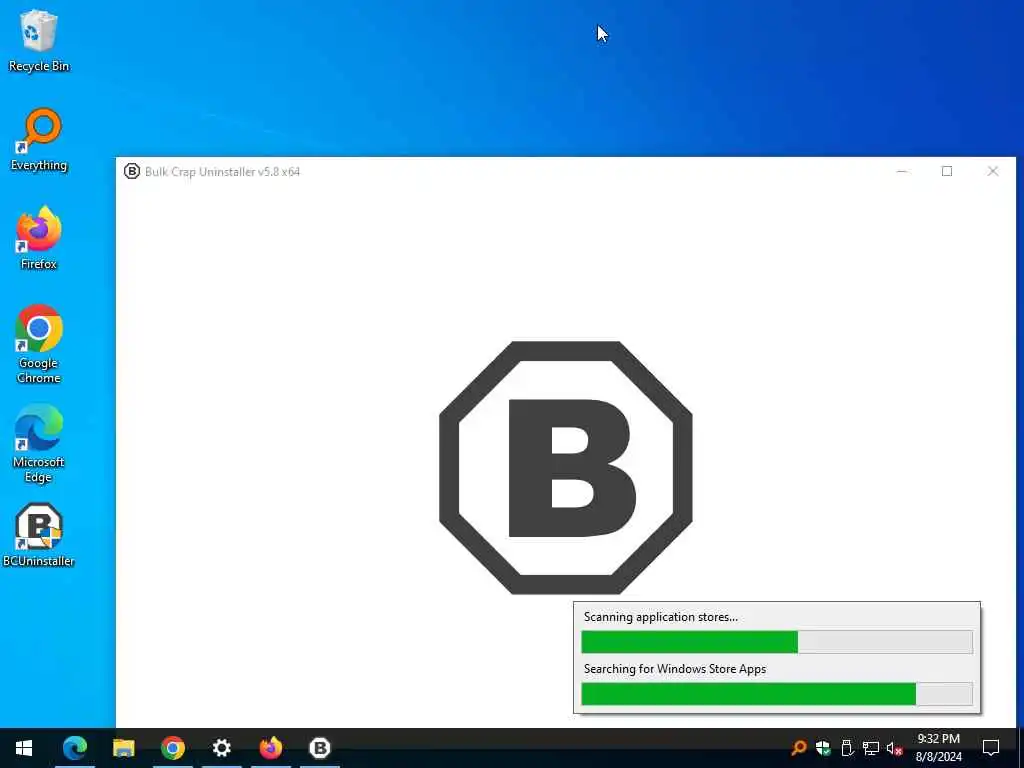
Task: Open the network status tray icon
Action: tap(871, 748)
